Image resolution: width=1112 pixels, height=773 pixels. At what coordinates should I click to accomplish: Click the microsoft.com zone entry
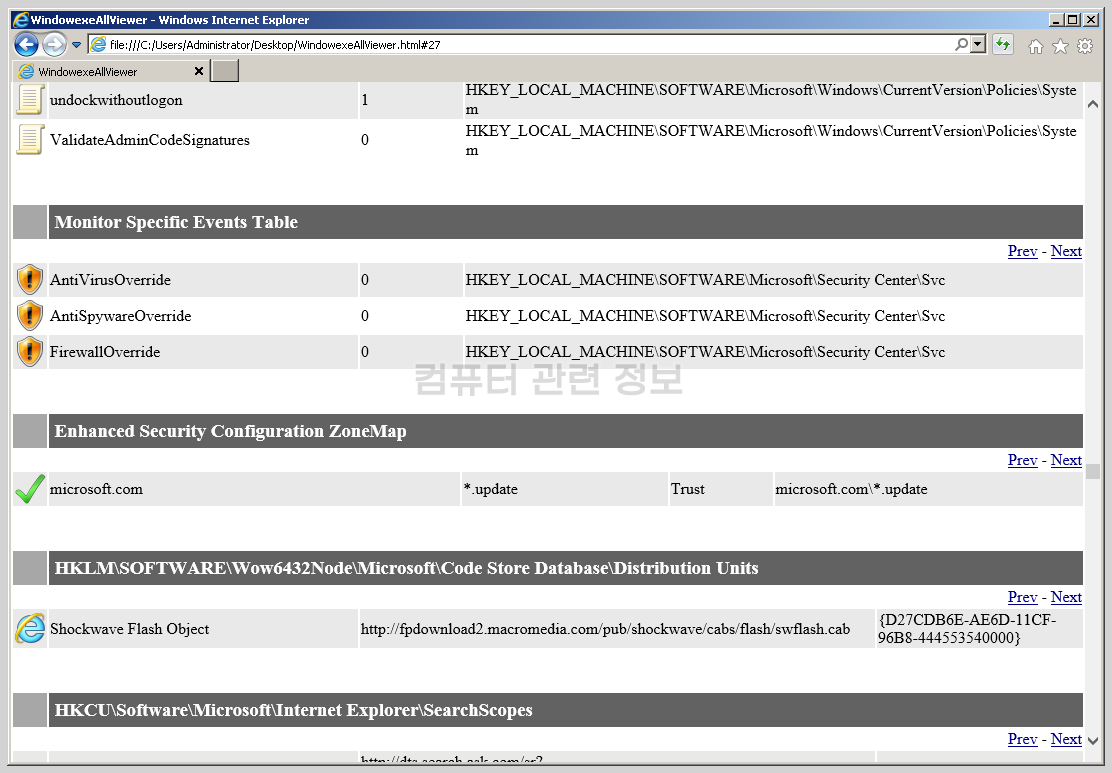[96, 489]
